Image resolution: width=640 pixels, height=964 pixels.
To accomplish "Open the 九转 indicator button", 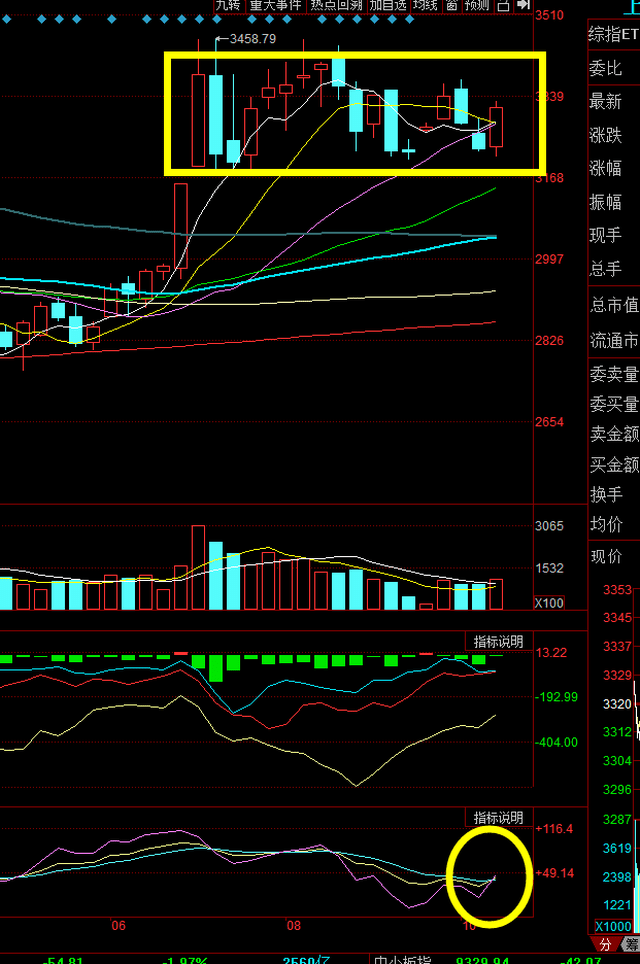I will [228, 6].
